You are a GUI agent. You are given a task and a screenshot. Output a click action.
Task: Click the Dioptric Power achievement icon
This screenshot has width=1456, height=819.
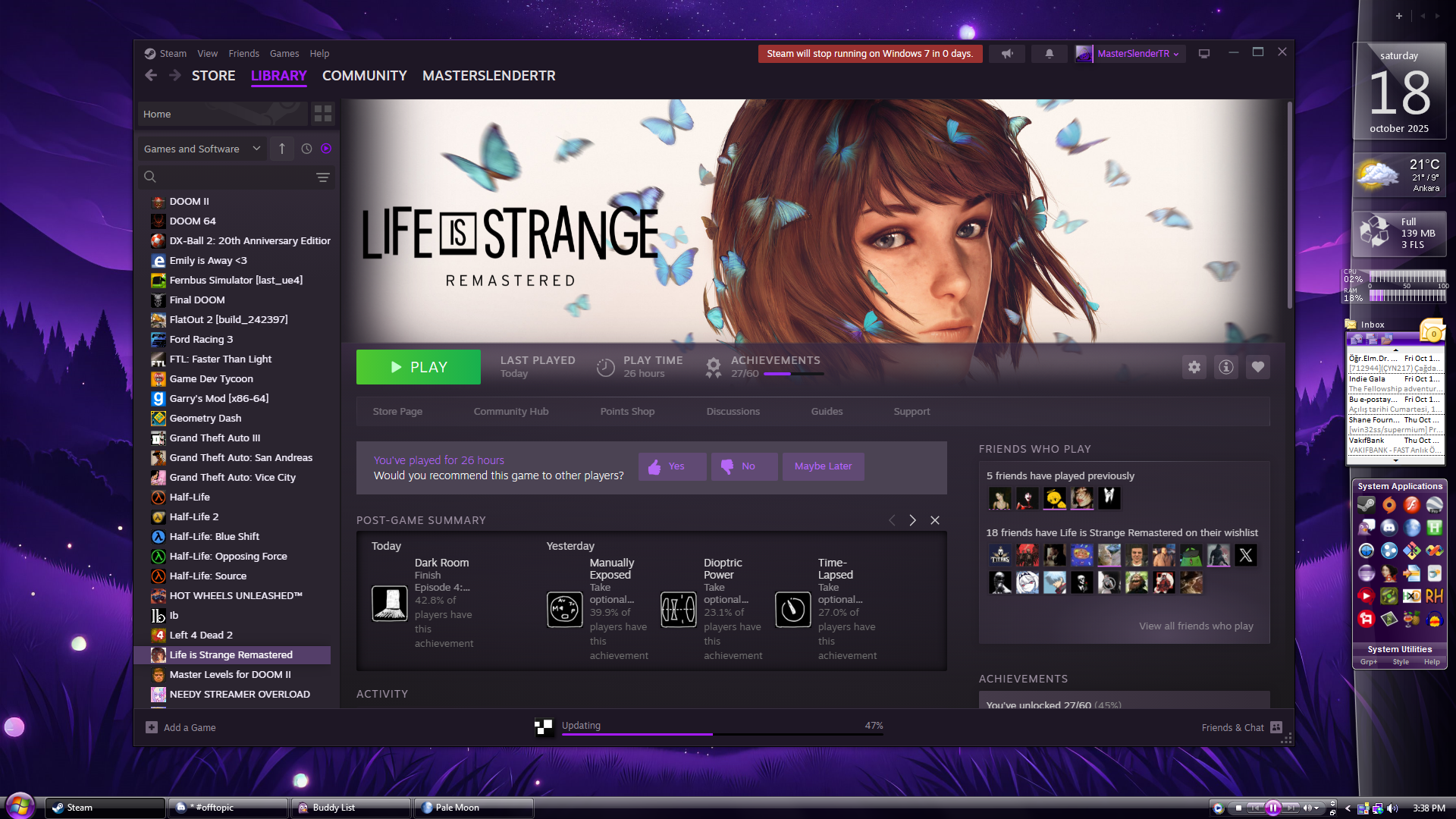coord(679,610)
